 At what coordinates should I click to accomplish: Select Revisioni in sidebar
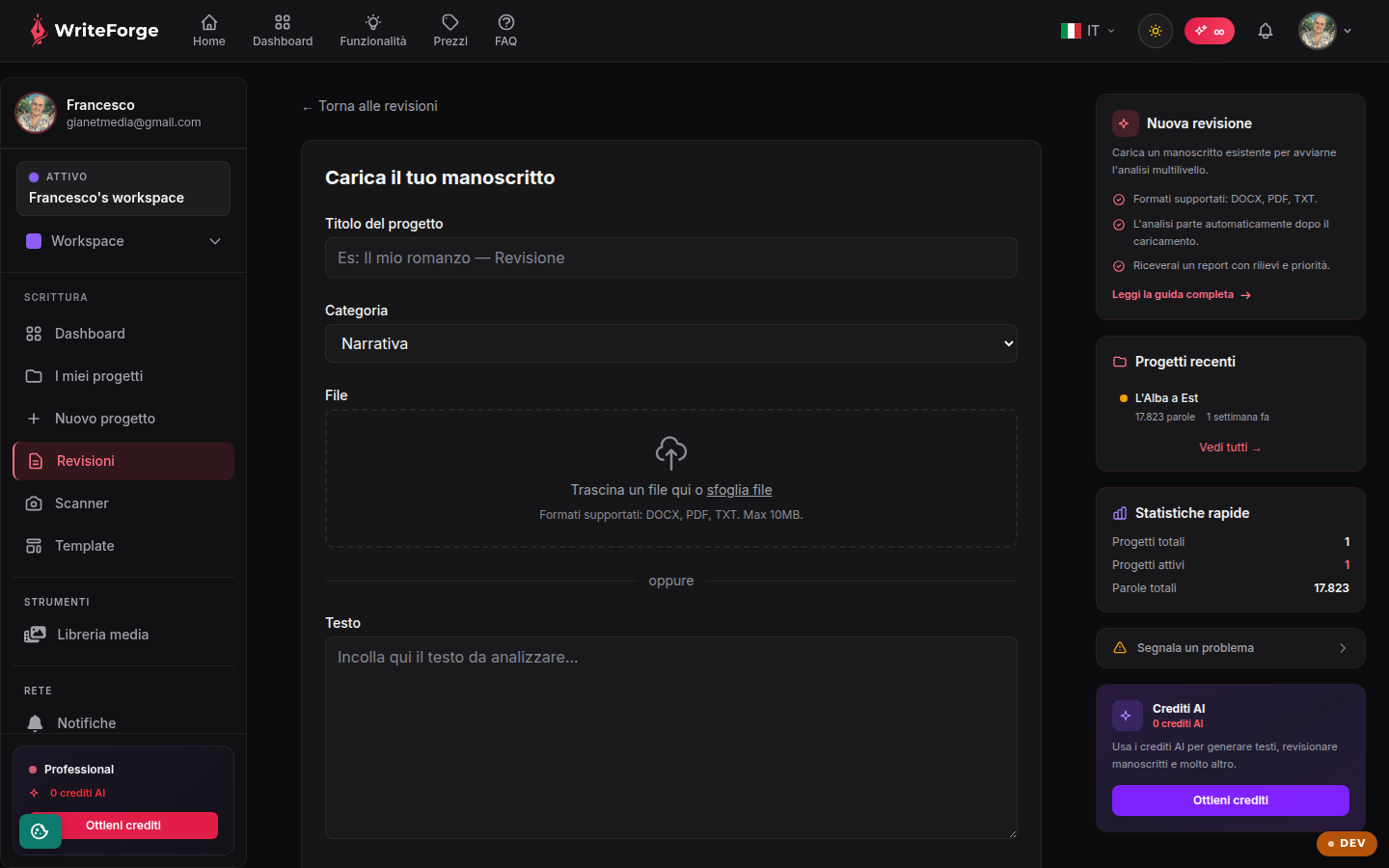click(x=123, y=461)
